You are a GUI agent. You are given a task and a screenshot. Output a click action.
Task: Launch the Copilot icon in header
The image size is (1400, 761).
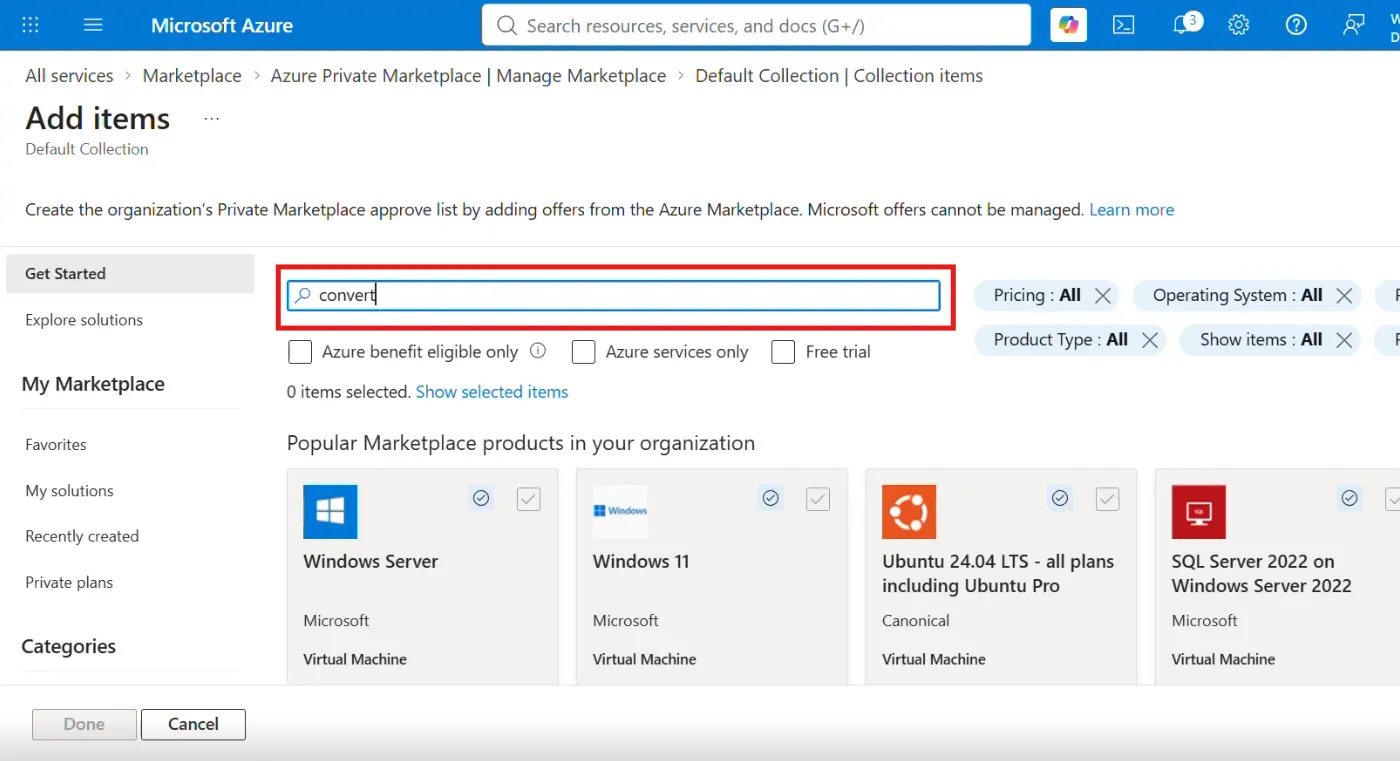pos(1069,25)
